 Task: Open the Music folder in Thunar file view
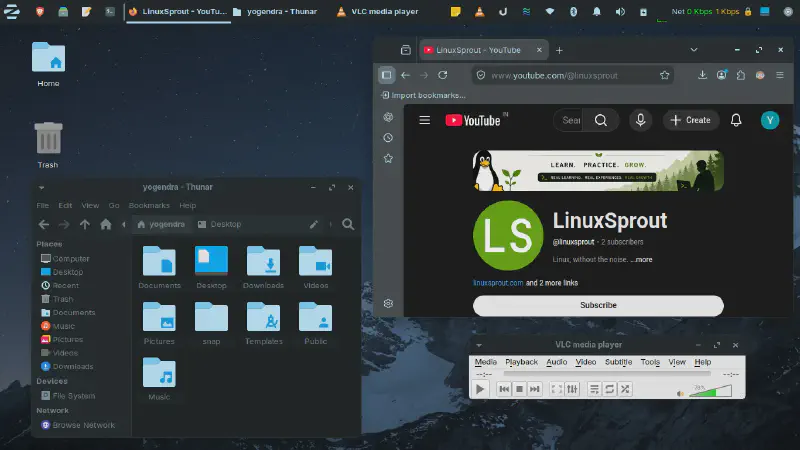pos(159,379)
